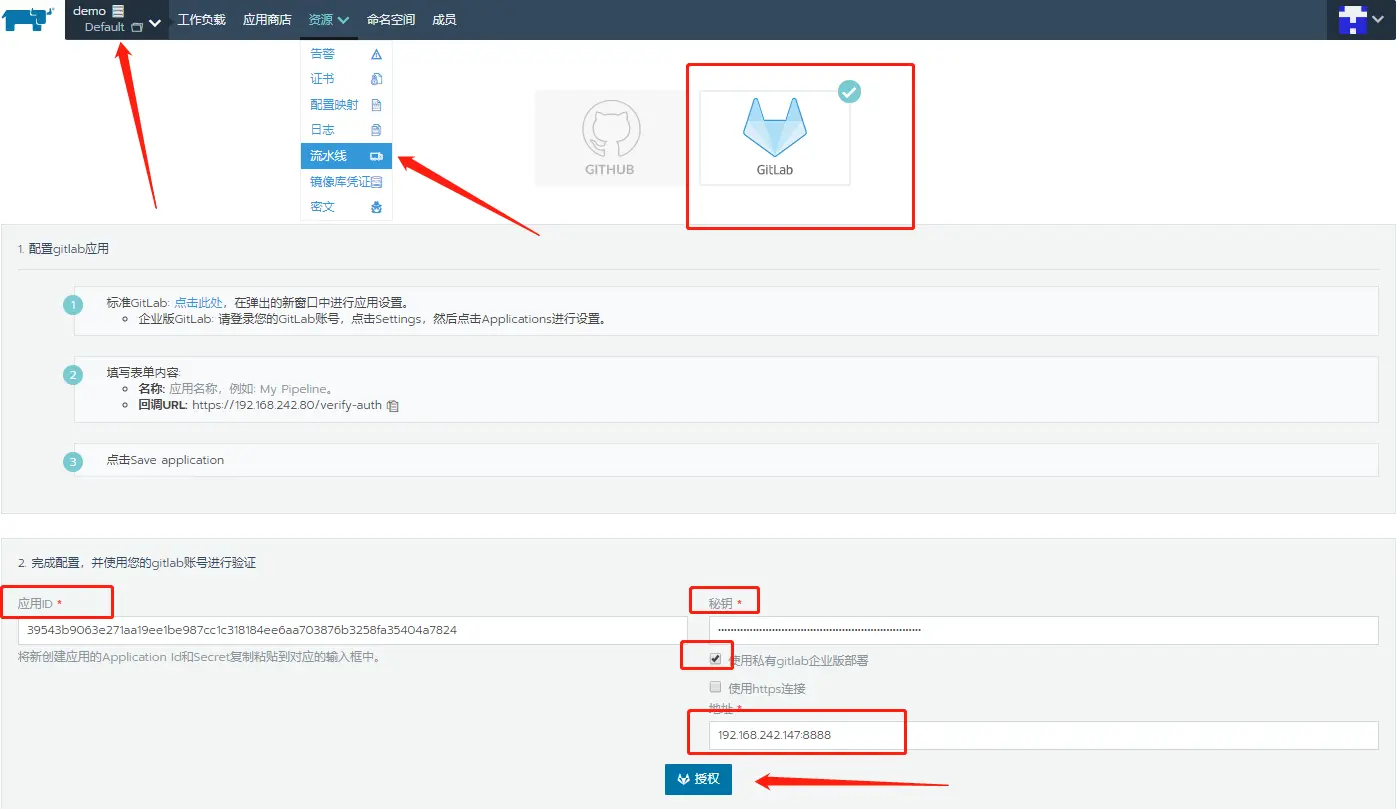1397x809 pixels.
Task: Click the 密文 secret icon
Action: point(376,206)
